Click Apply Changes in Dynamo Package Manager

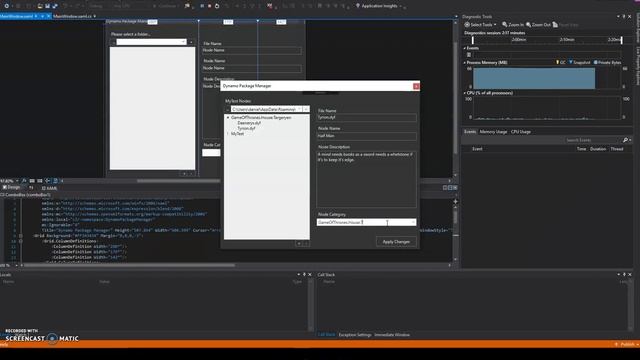[x=396, y=242]
